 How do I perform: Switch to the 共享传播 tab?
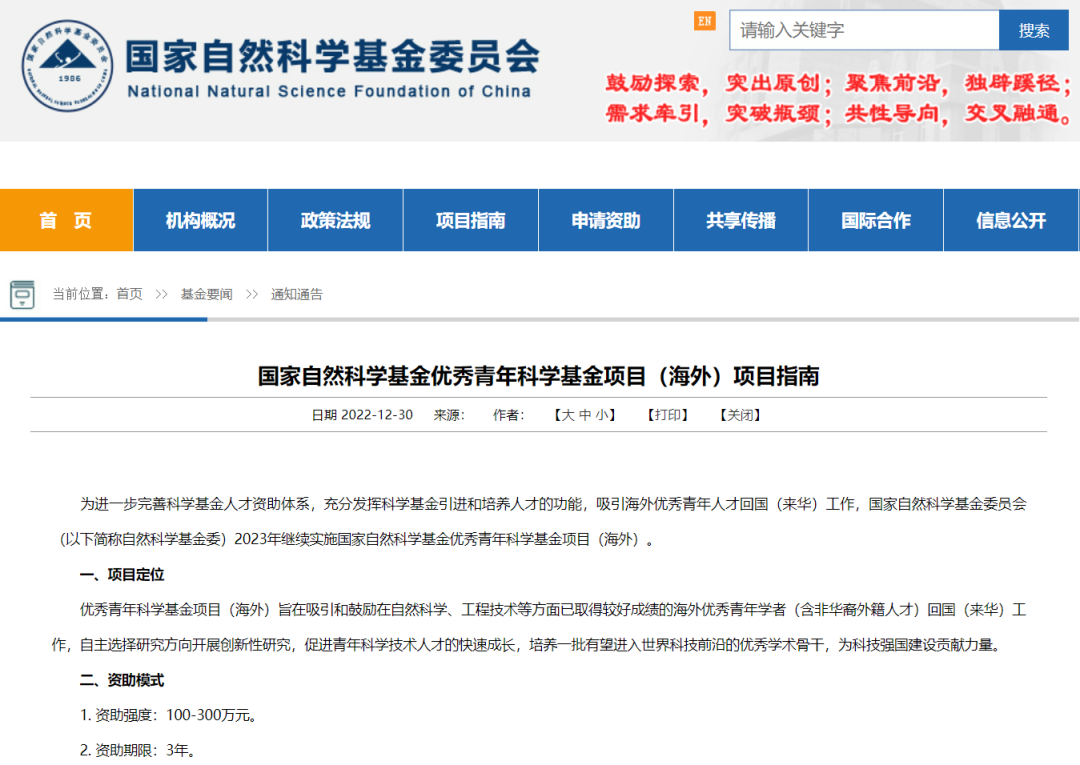tap(741, 220)
